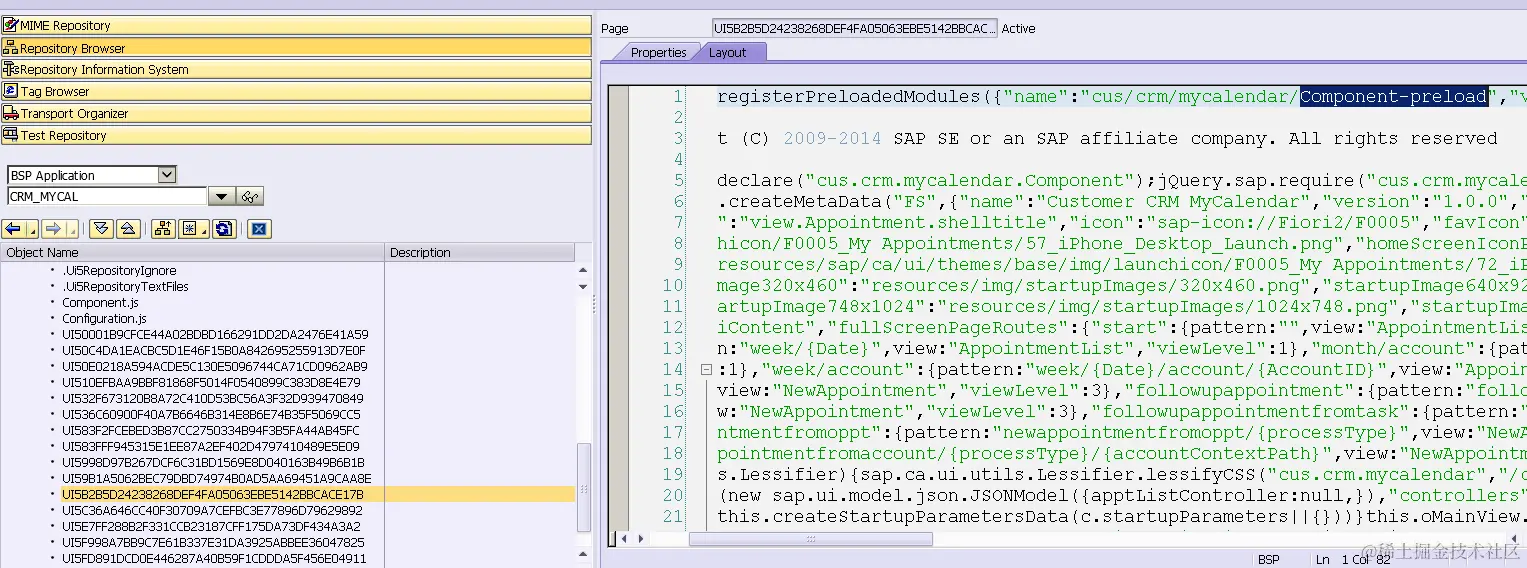Click the Tag Browser icon
The height and width of the screenshot is (568, 1527).
[x=11, y=91]
